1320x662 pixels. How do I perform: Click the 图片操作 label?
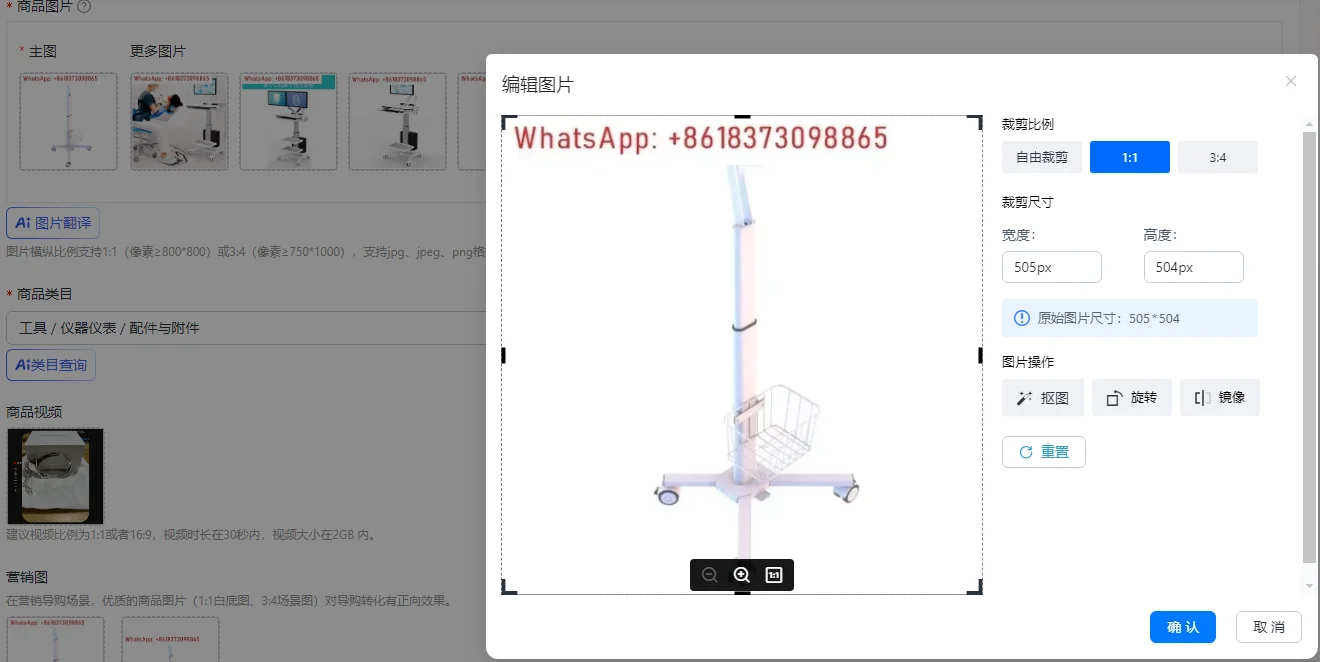[1028, 361]
